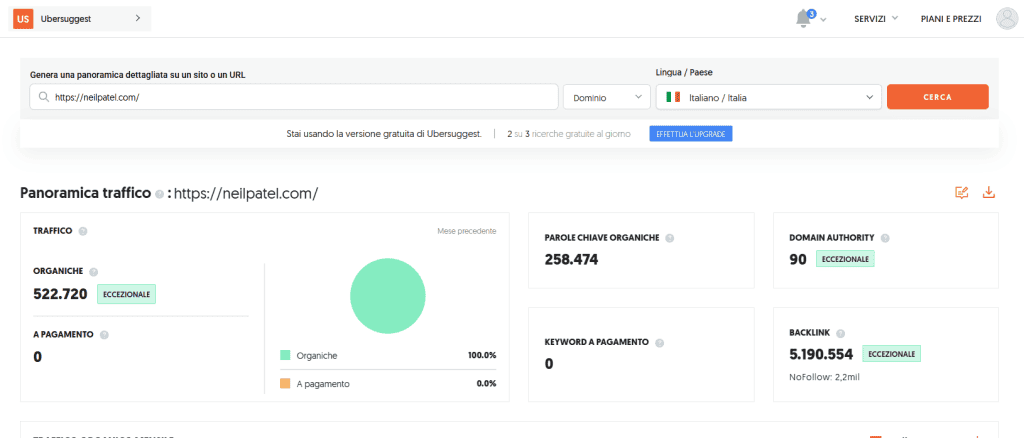Click help icon next to PAROLE CHIAVE ORGANICHE
This screenshot has height=438, width=1024.
click(x=670, y=238)
